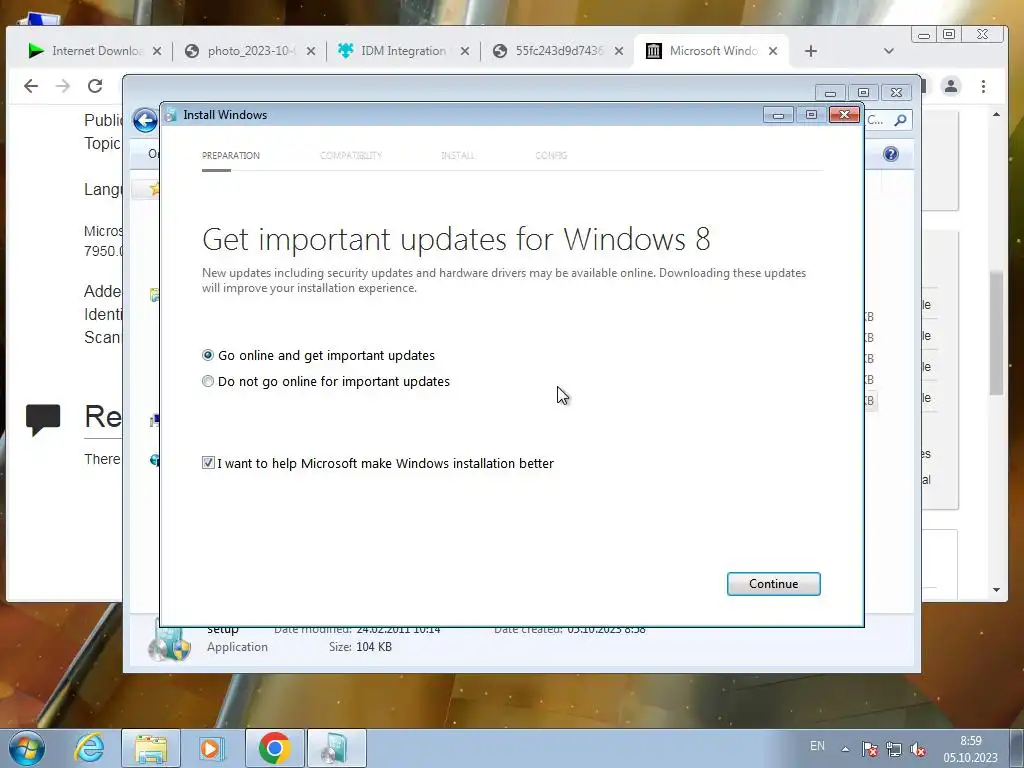
Task: Open the taskbar clock showing 8:59
Action: coord(970,749)
